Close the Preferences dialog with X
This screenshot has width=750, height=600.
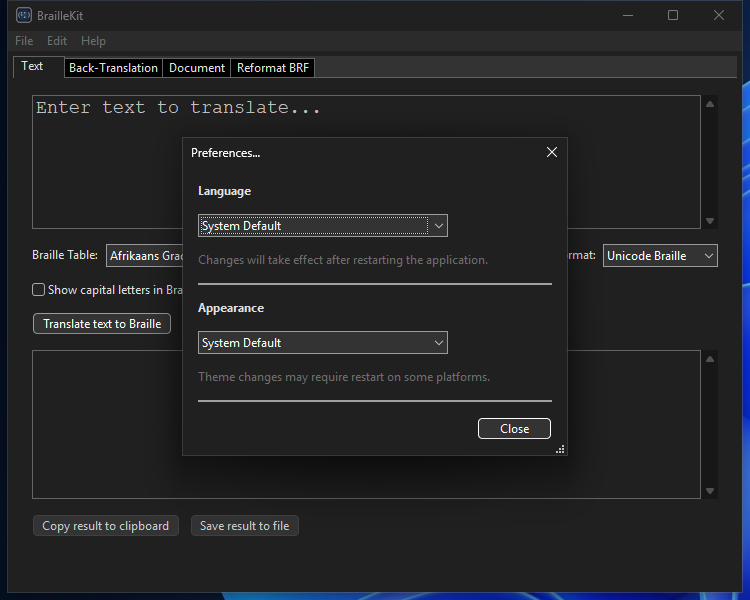click(551, 152)
